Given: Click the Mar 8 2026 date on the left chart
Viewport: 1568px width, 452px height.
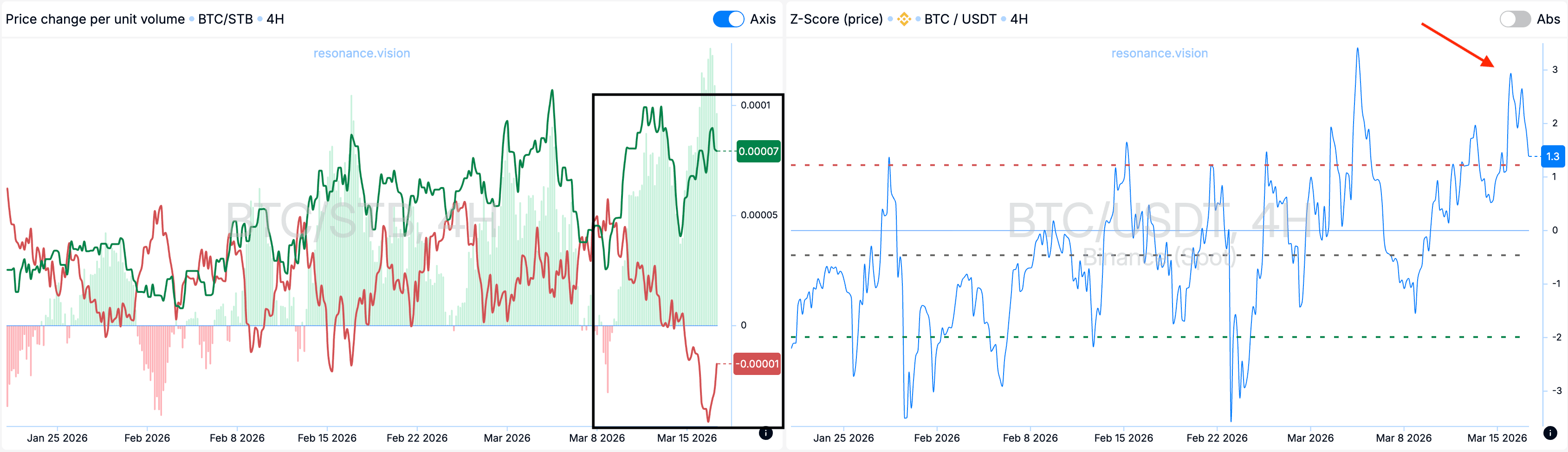Looking at the screenshot, I should click(596, 438).
